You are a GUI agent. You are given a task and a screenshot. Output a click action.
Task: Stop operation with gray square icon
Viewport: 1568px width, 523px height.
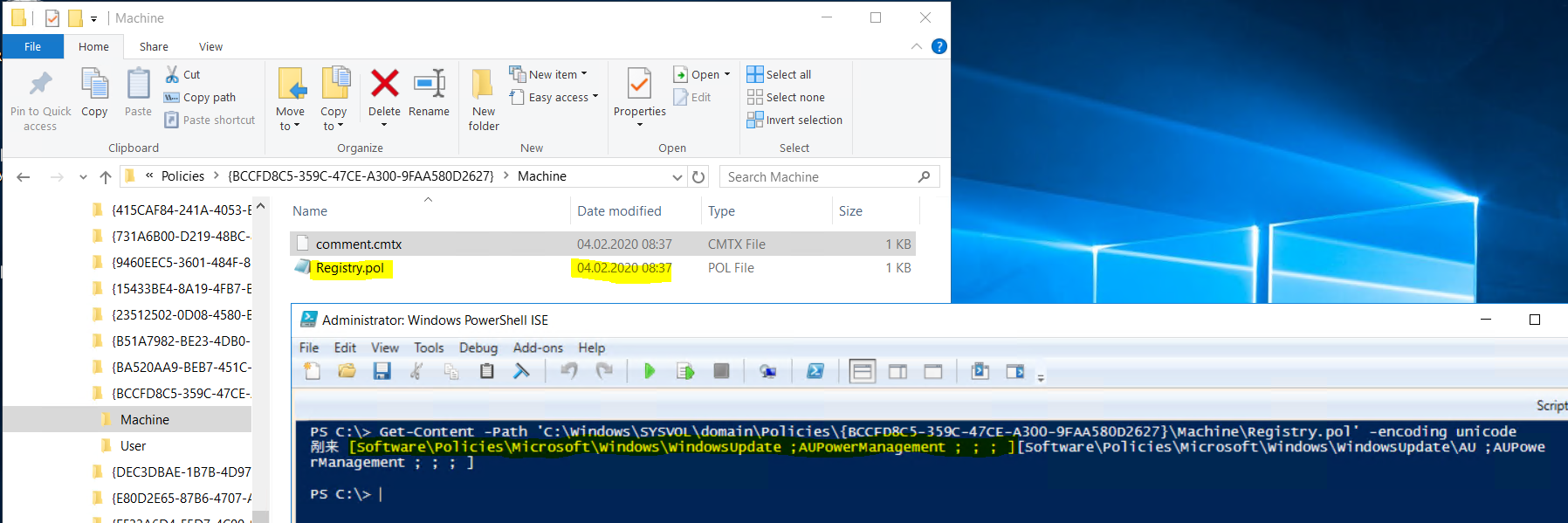click(721, 371)
